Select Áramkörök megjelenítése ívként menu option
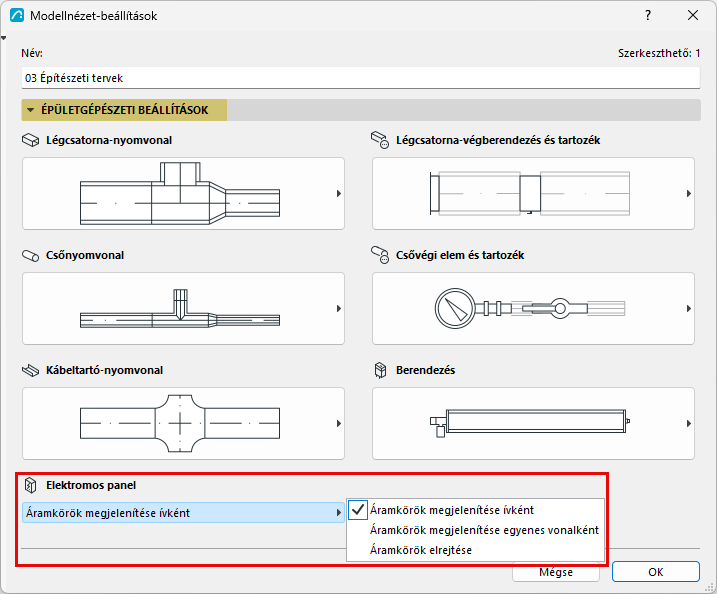Viewport: 717px width, 594px height. [x=476, y=510]
